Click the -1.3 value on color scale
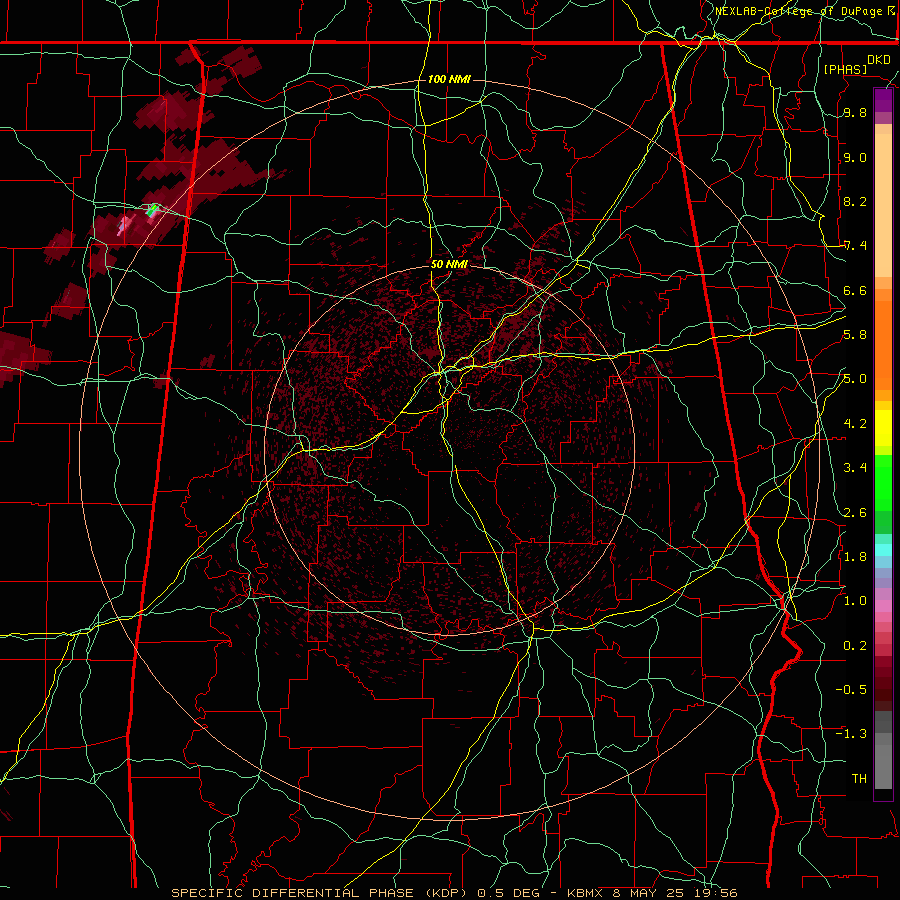Screen dimensions: 900x900 point(851,734)
